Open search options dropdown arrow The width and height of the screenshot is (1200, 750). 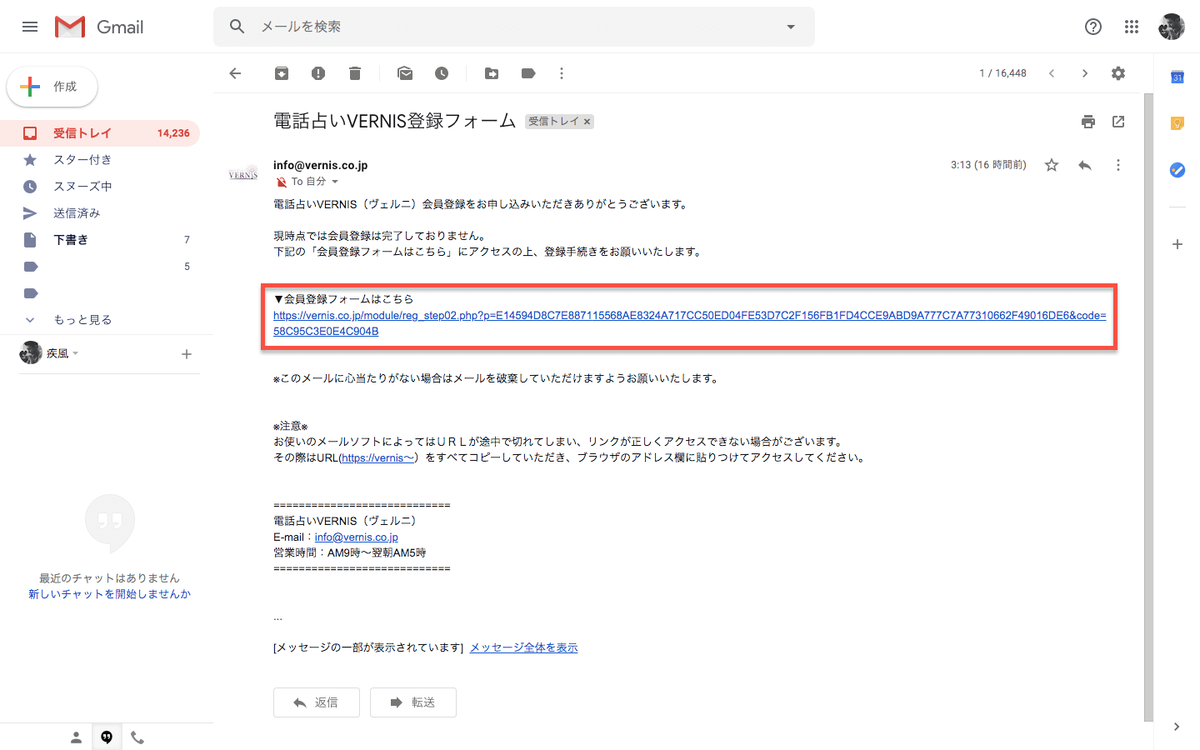click(x=791, y=27)
